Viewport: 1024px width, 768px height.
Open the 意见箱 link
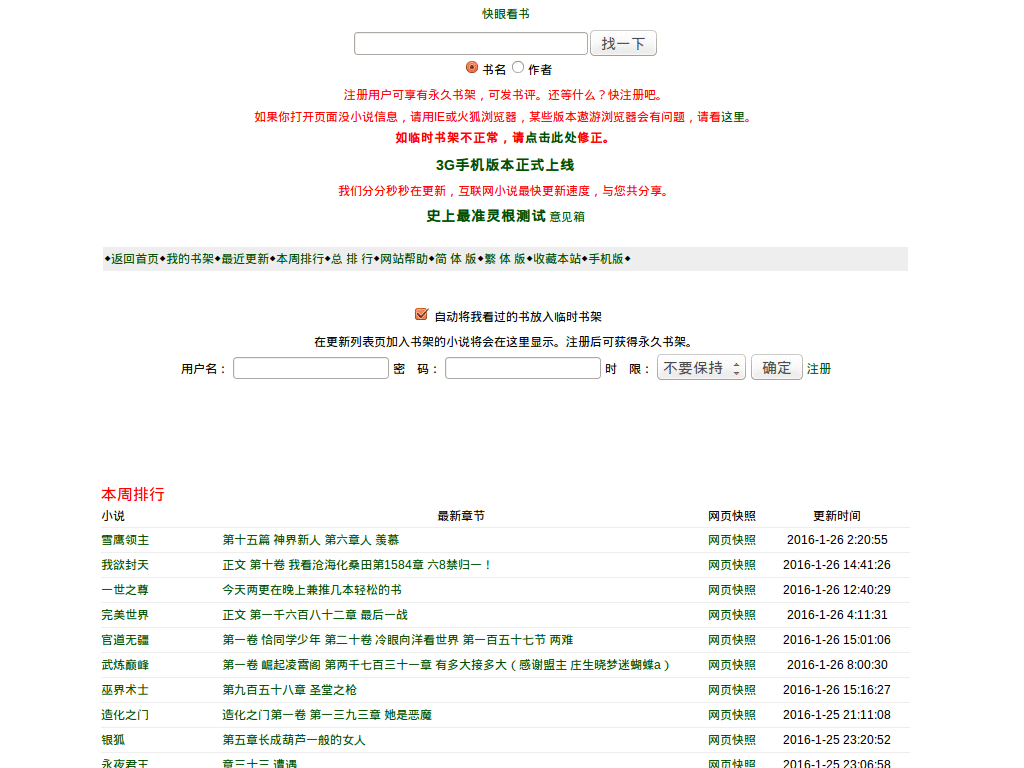click(567, 217)
